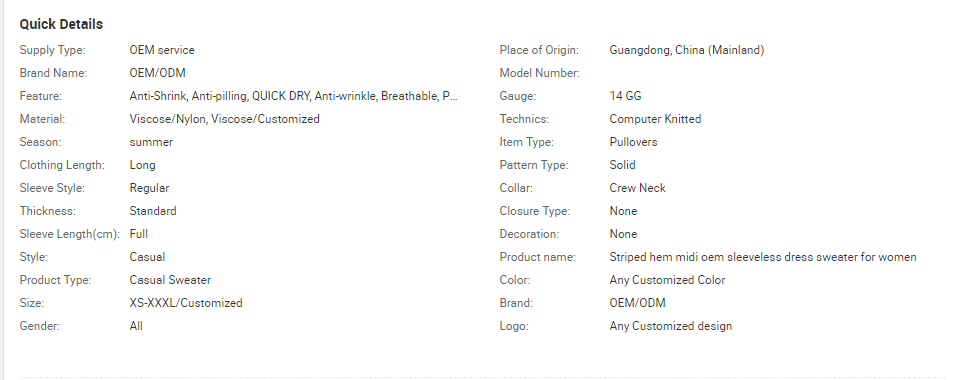This screenshot has width=961, height=380.
Task: Select the Viscose/Nylon material value
Action: pyautogui.click(x=224, y=119)
